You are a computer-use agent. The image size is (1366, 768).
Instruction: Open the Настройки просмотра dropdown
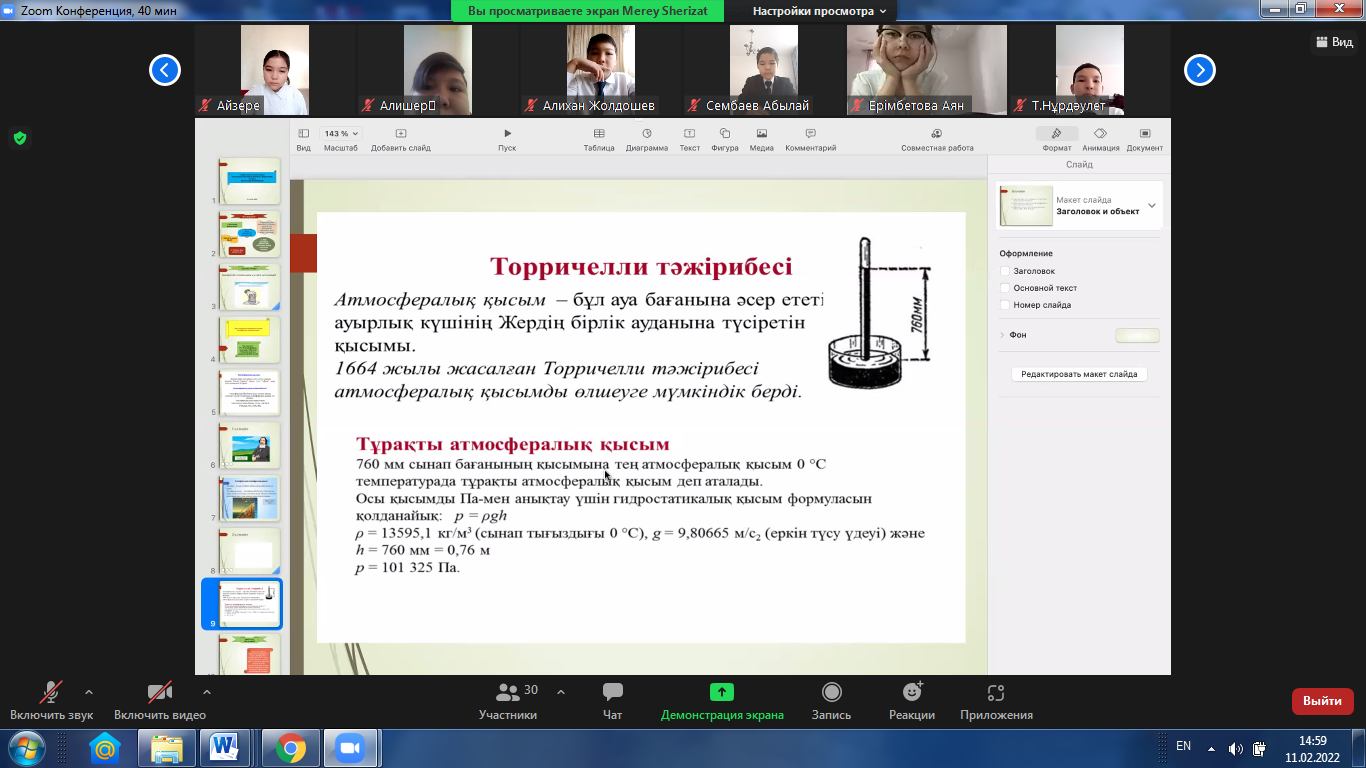pyautogui.click(x=819, y=11)
